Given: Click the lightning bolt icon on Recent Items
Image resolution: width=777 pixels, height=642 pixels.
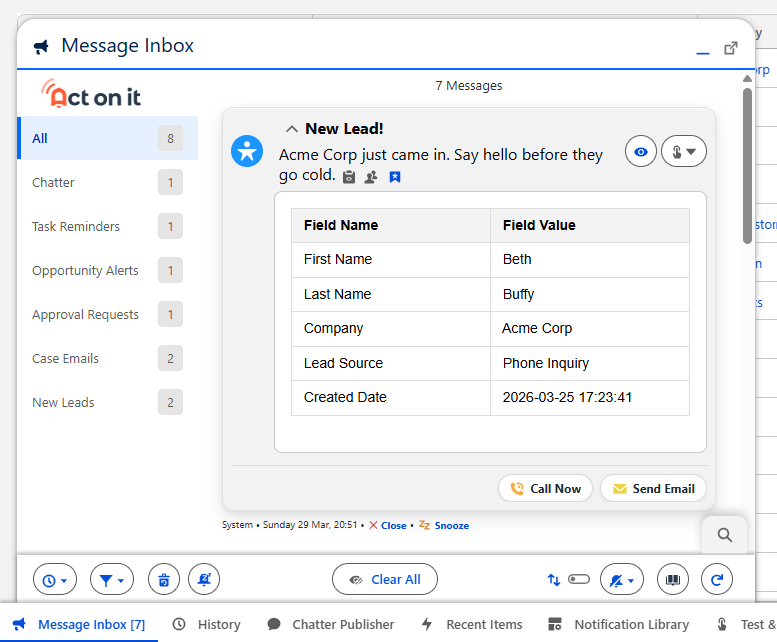Looking at the screenshot, I should pyautogui.click(x=427, y=624).
